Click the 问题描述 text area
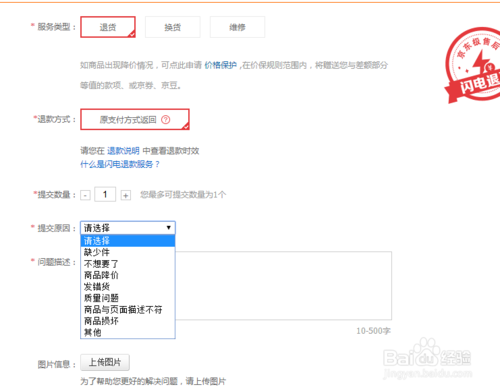500x391 pixels. tap(283, 286)
